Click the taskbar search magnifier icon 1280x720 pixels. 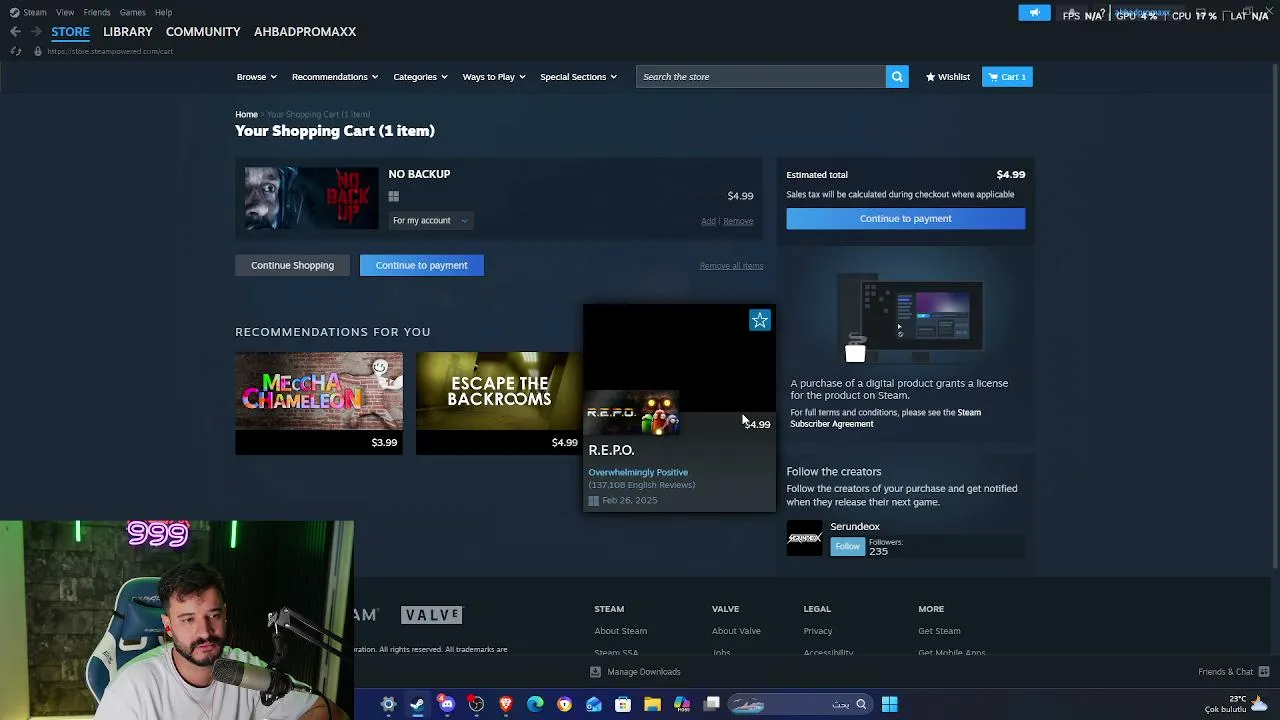[861, 704]
